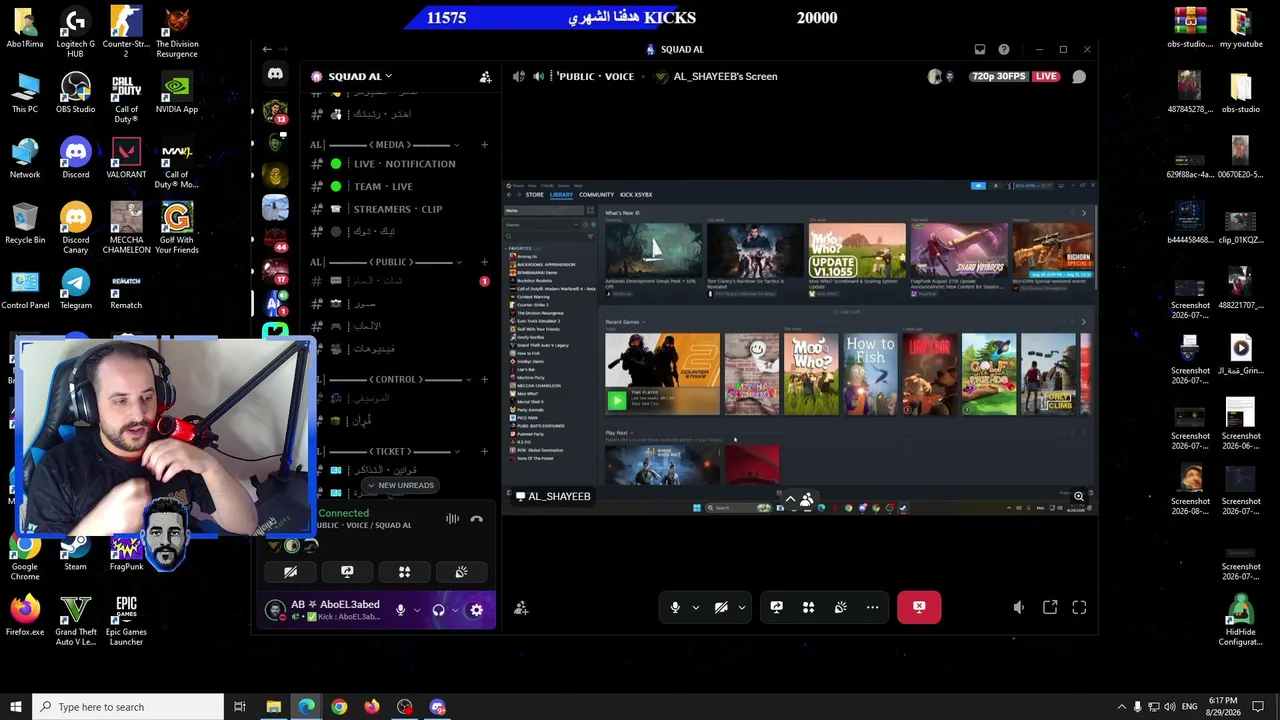Viewport: 1280px width, 720px height.
Task: Add a channel to the TICKET category
Action: [x=484, y=451]
